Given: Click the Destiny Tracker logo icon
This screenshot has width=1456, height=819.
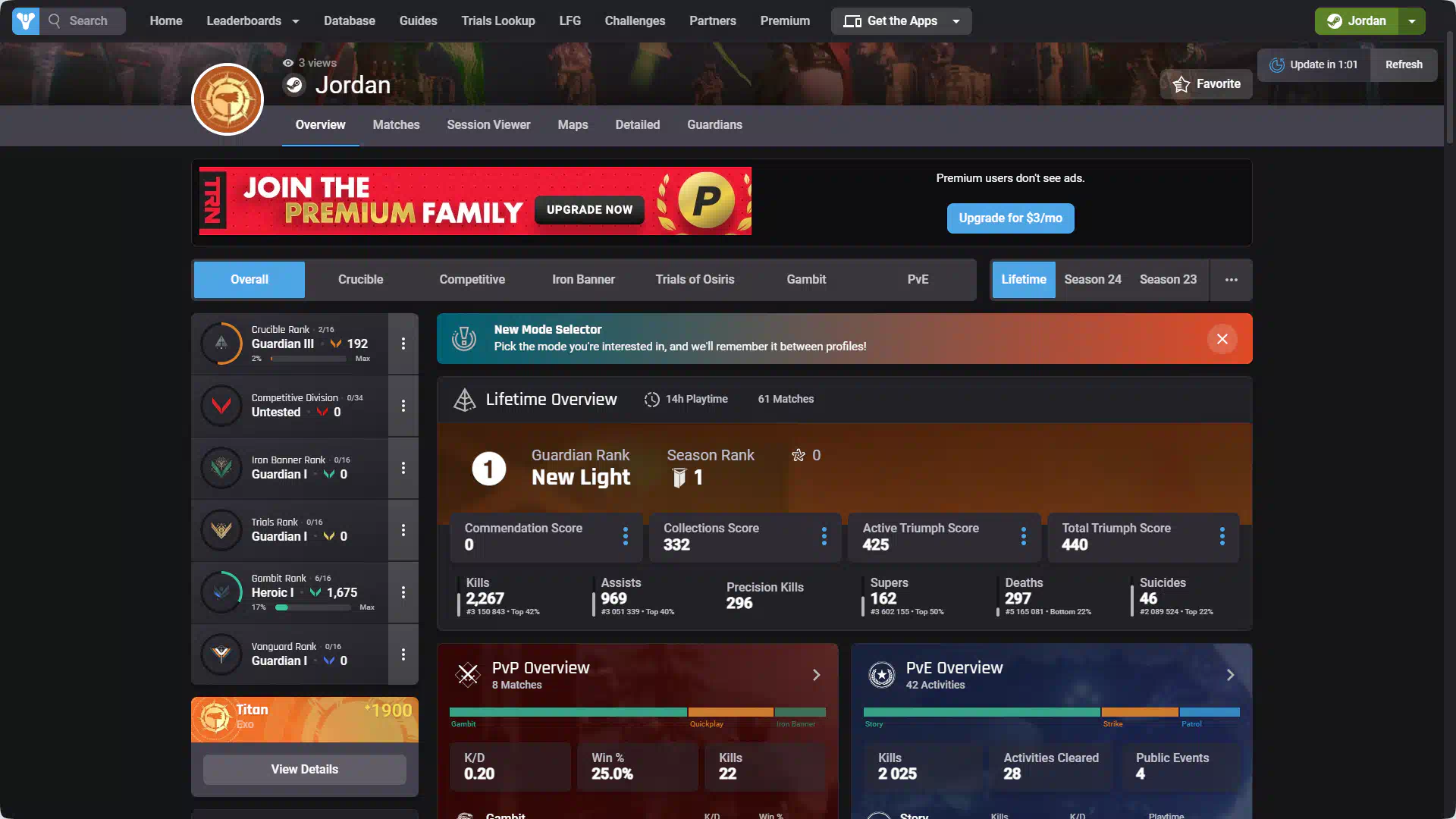Looking at the screenshot, I should pos(26,21).
